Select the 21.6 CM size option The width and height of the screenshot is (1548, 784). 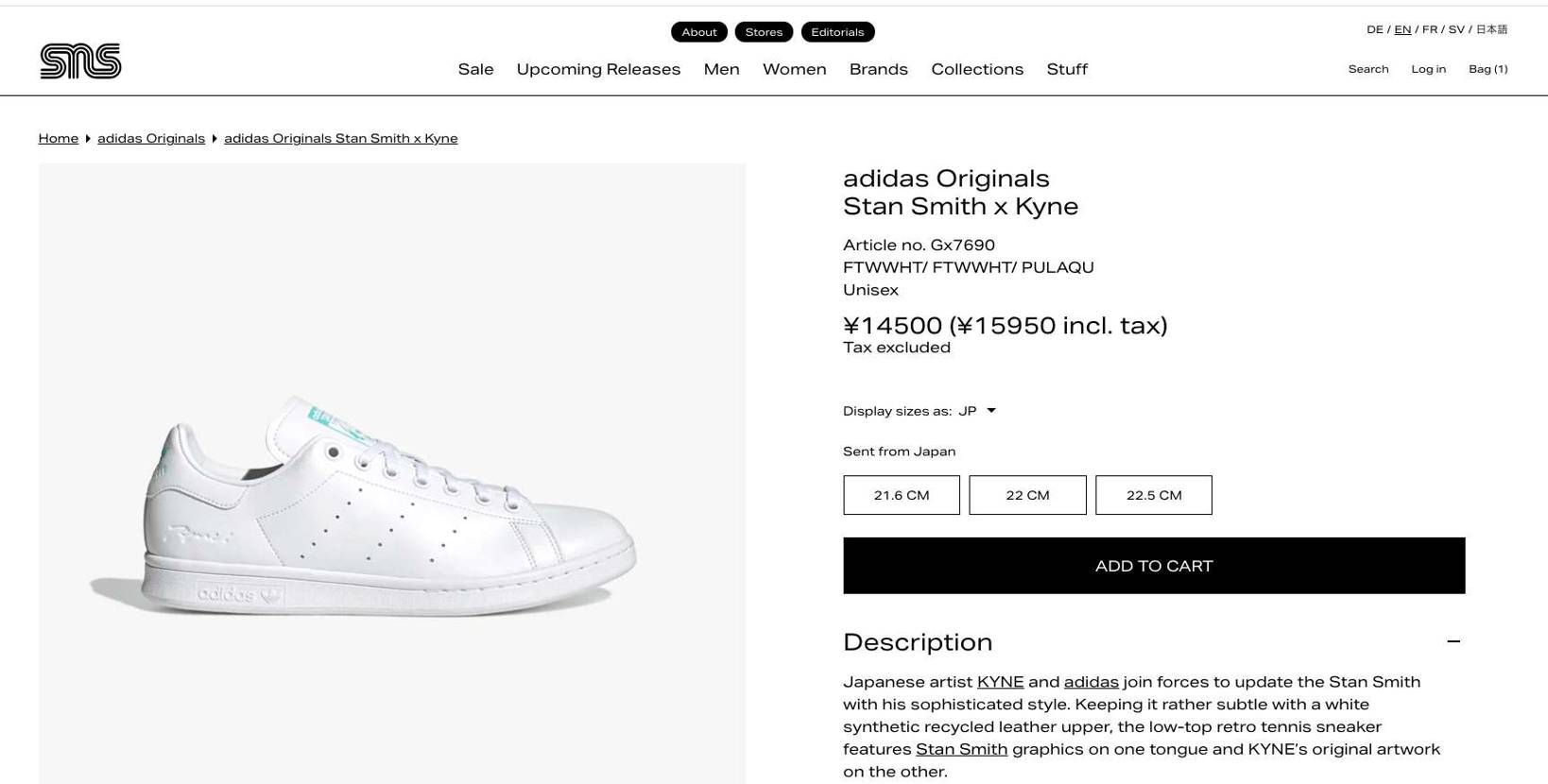pos(901,494)
